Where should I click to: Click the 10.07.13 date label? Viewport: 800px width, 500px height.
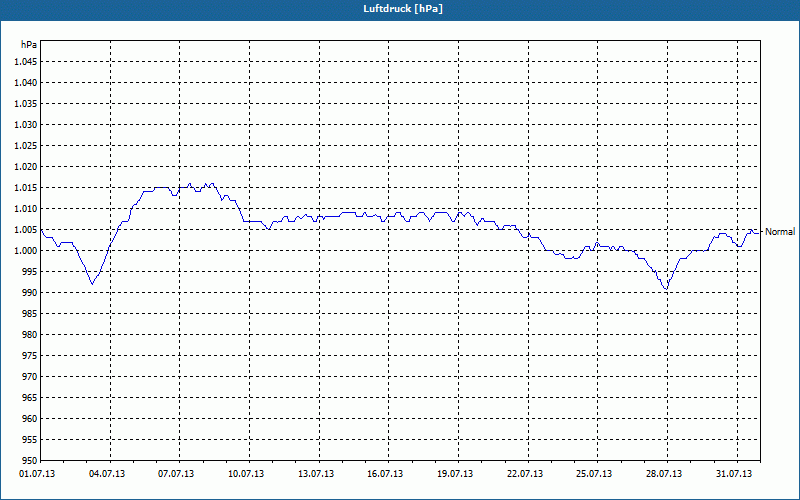point(246,474)
